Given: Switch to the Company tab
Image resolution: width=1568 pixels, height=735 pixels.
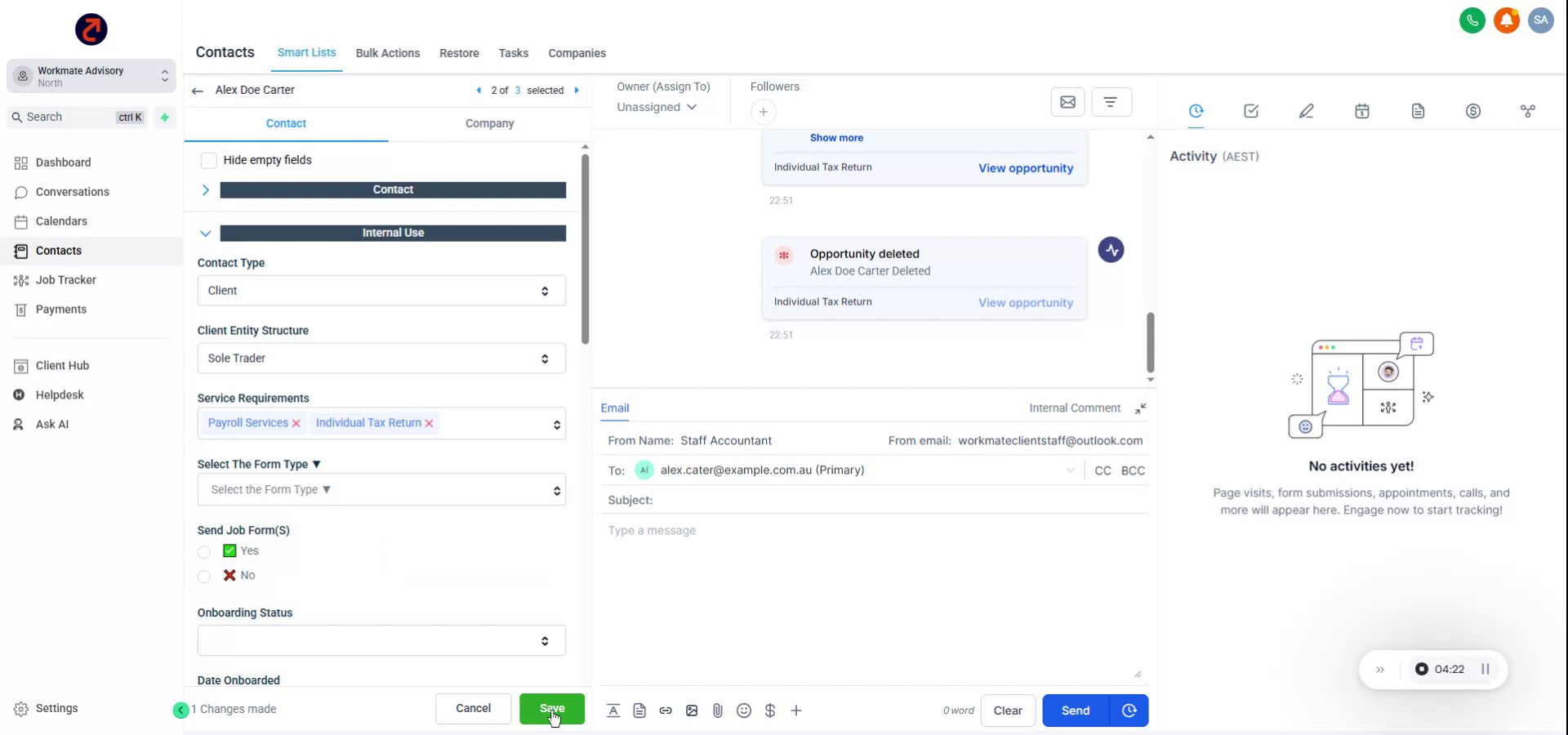Looking at the screenshot, I should tap(489, 123).
